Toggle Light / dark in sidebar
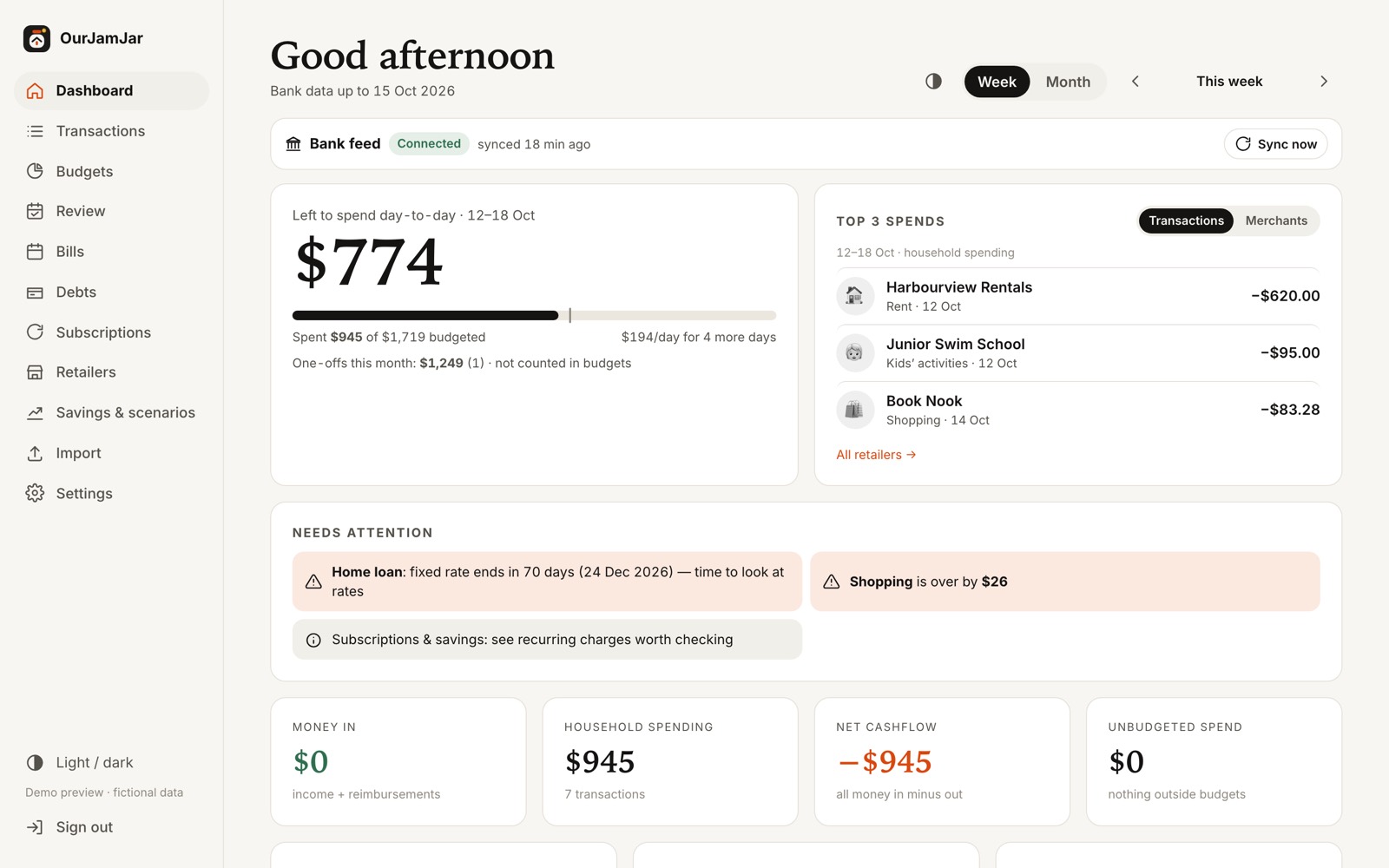The height and width of the screenshot is (868, 1389). (x=111, y=763)
